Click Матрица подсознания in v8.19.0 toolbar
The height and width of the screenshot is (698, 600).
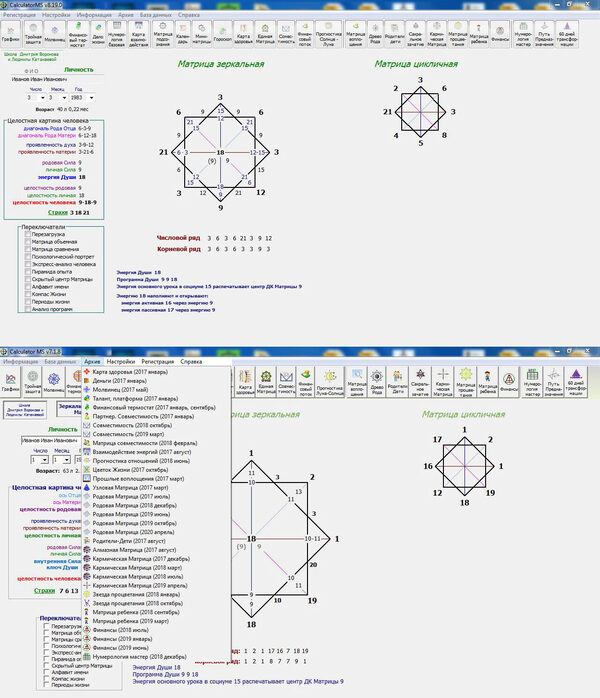tap(161, 33)
